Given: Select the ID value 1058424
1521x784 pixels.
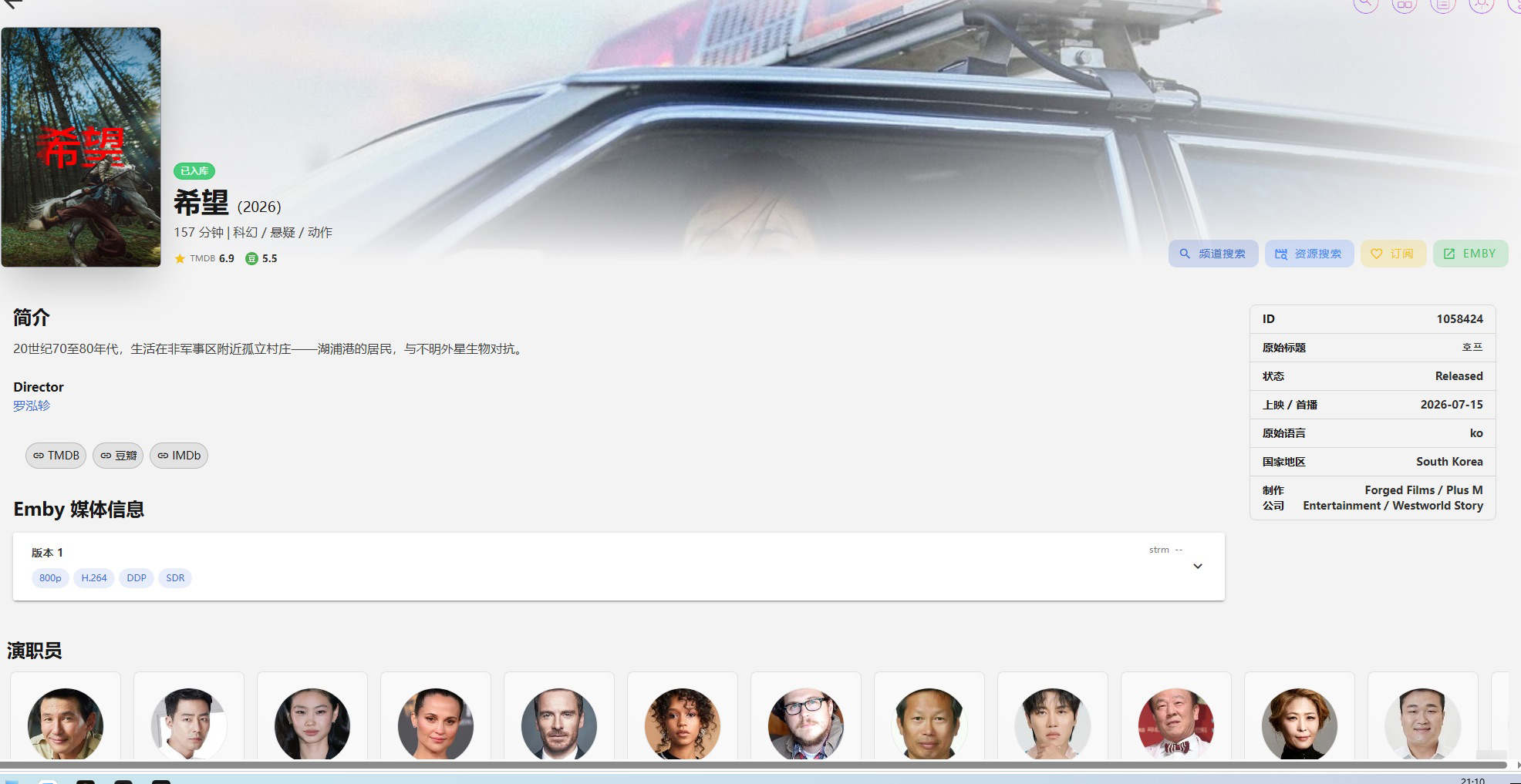Looking at the screenshot, I should click(x=1459, y=319).
